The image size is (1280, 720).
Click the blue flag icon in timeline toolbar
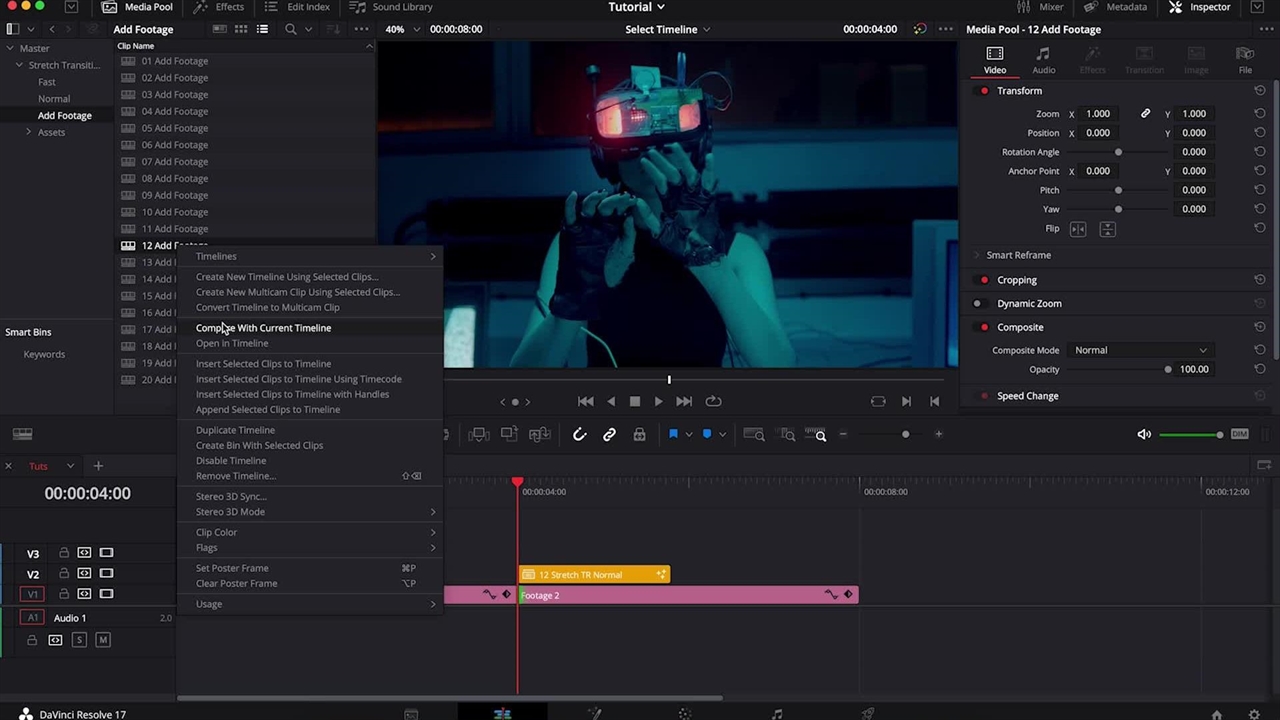[673, 434]
